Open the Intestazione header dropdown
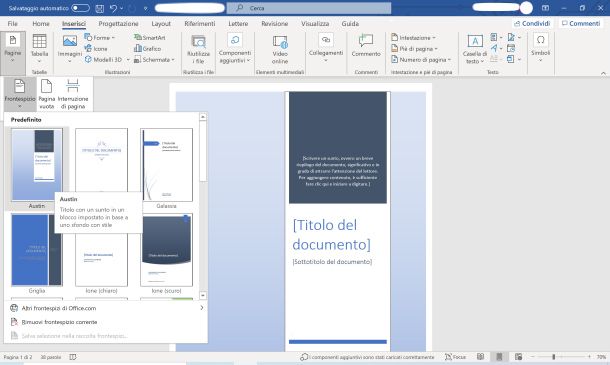 pyautogui.click(x=413, y=38)
